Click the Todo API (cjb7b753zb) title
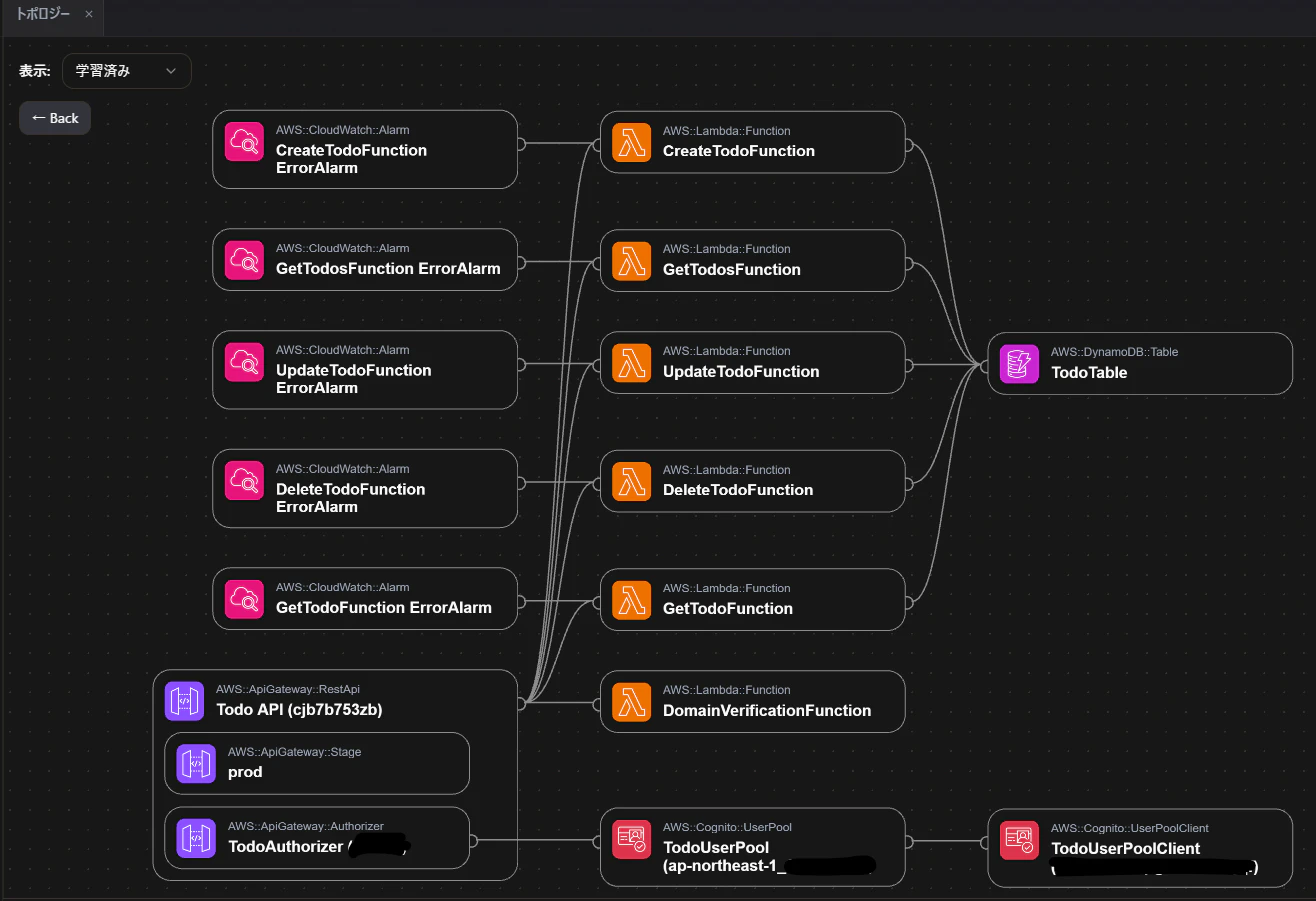This screenshot has height=901, width=1316. 299,710
